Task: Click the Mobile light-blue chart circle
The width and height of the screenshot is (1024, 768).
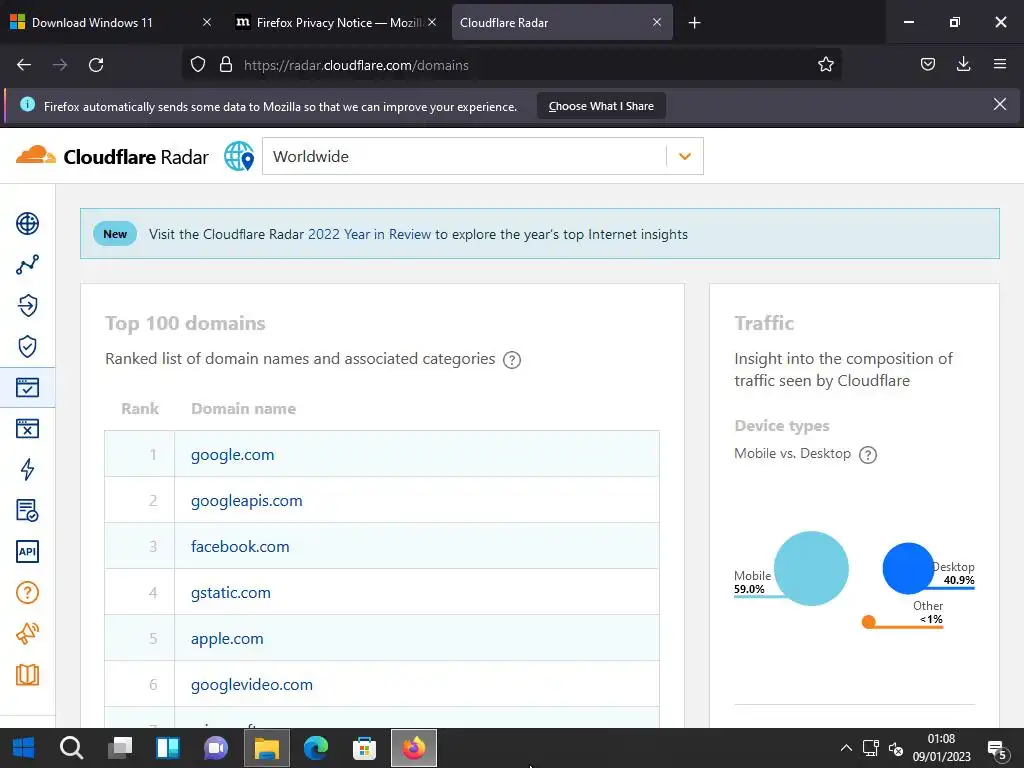Action: point(811,568)
